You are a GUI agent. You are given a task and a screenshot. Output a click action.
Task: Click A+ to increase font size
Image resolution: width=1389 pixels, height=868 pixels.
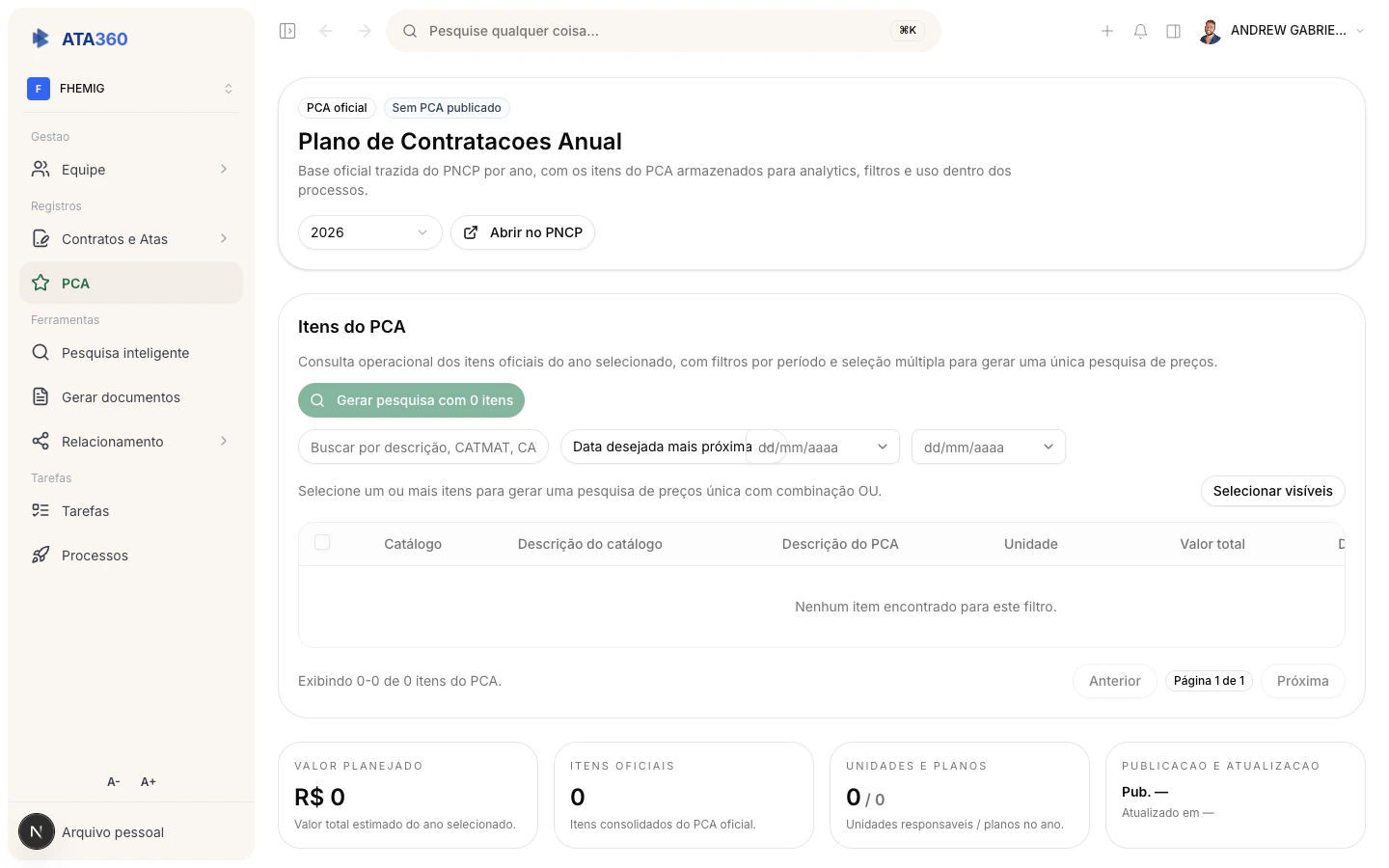pyautogui.click(x=148, y=781)
